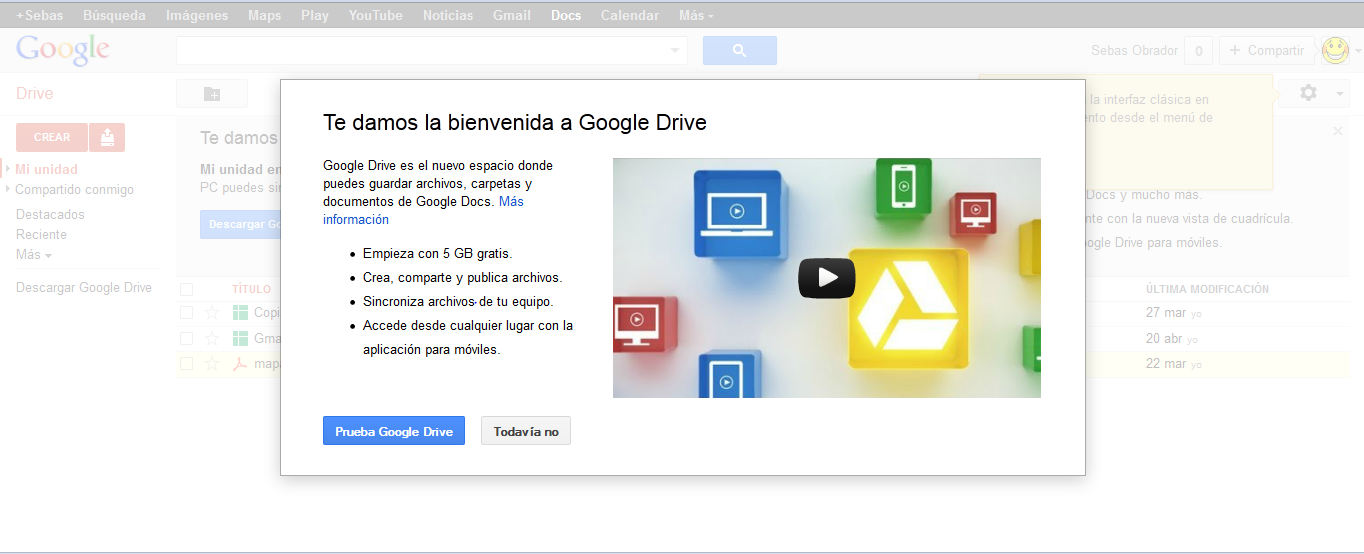The image size is (1364, 554).
Task: Click the red CREAR button
Action: [52, 137]
